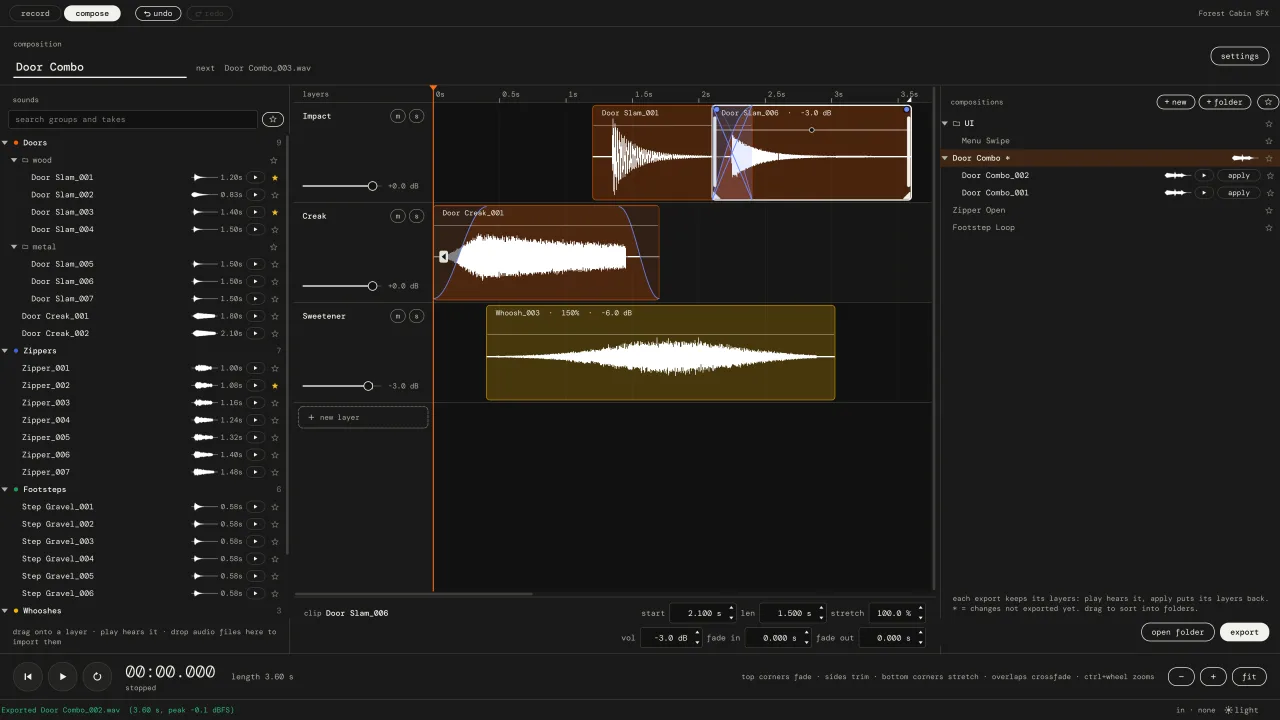Star the Menu Swipe composition
The image size is (1280, 720).
1269,141
